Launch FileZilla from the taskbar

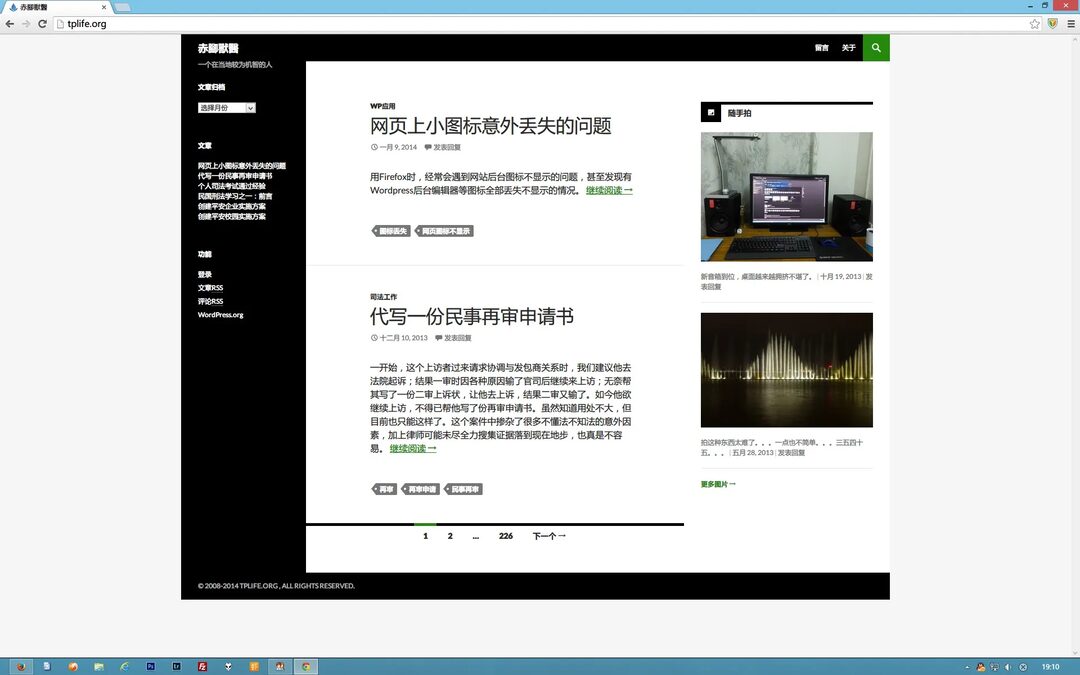[x=202, y=666]
